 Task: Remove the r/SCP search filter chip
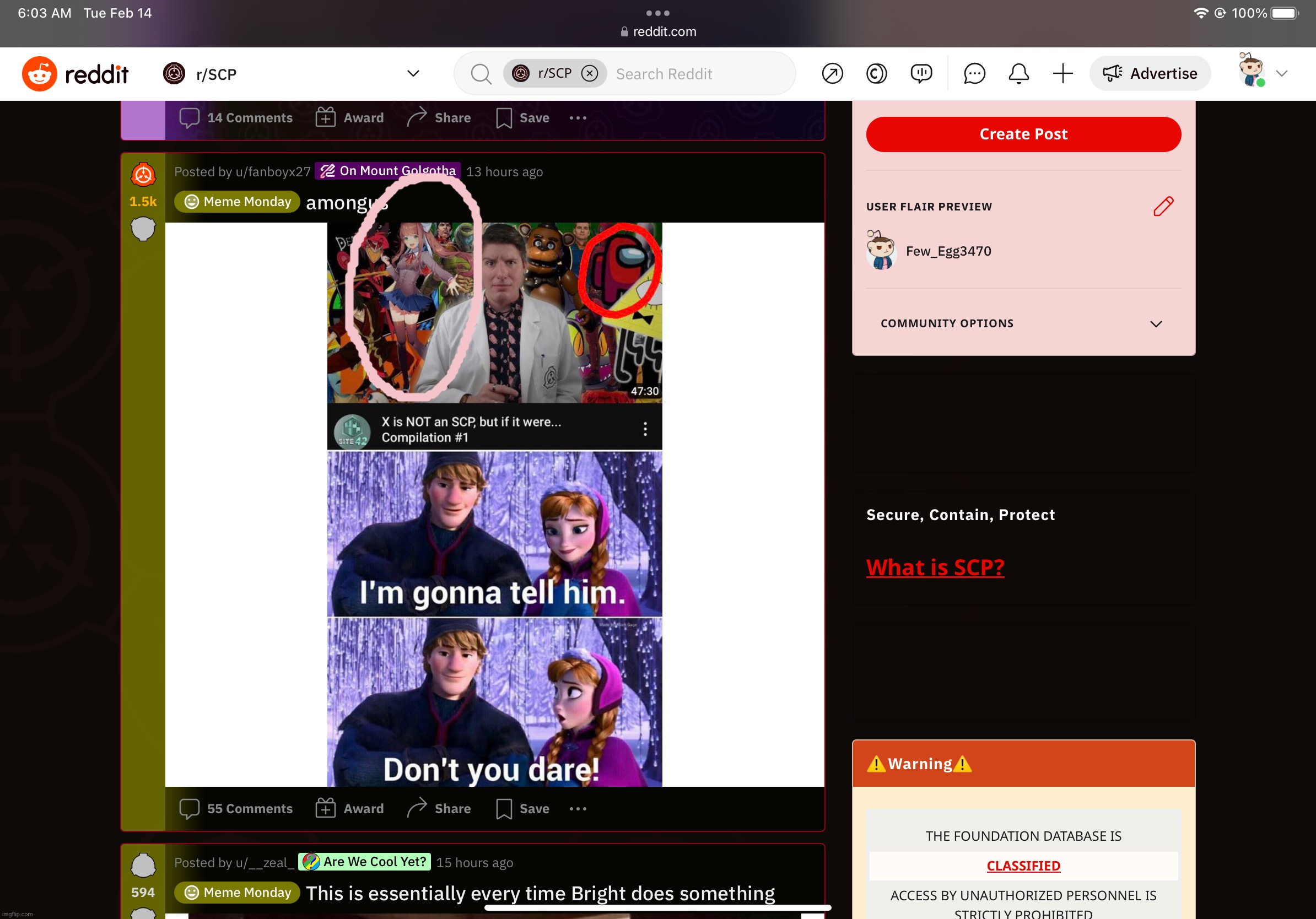coord(589,73)
